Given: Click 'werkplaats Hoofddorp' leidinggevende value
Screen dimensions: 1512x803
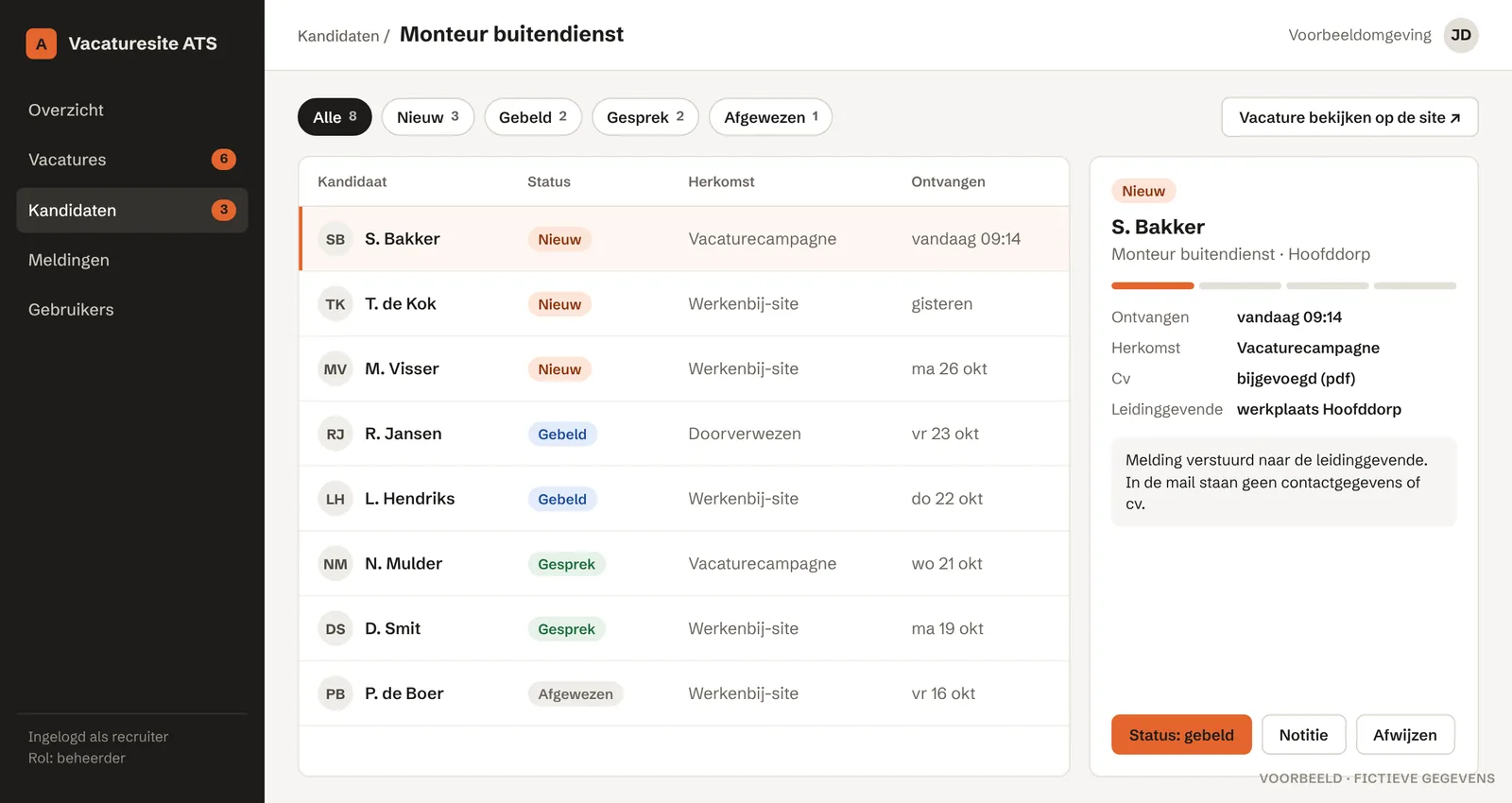Looking at the screenshot, I should coord(1319,409).
